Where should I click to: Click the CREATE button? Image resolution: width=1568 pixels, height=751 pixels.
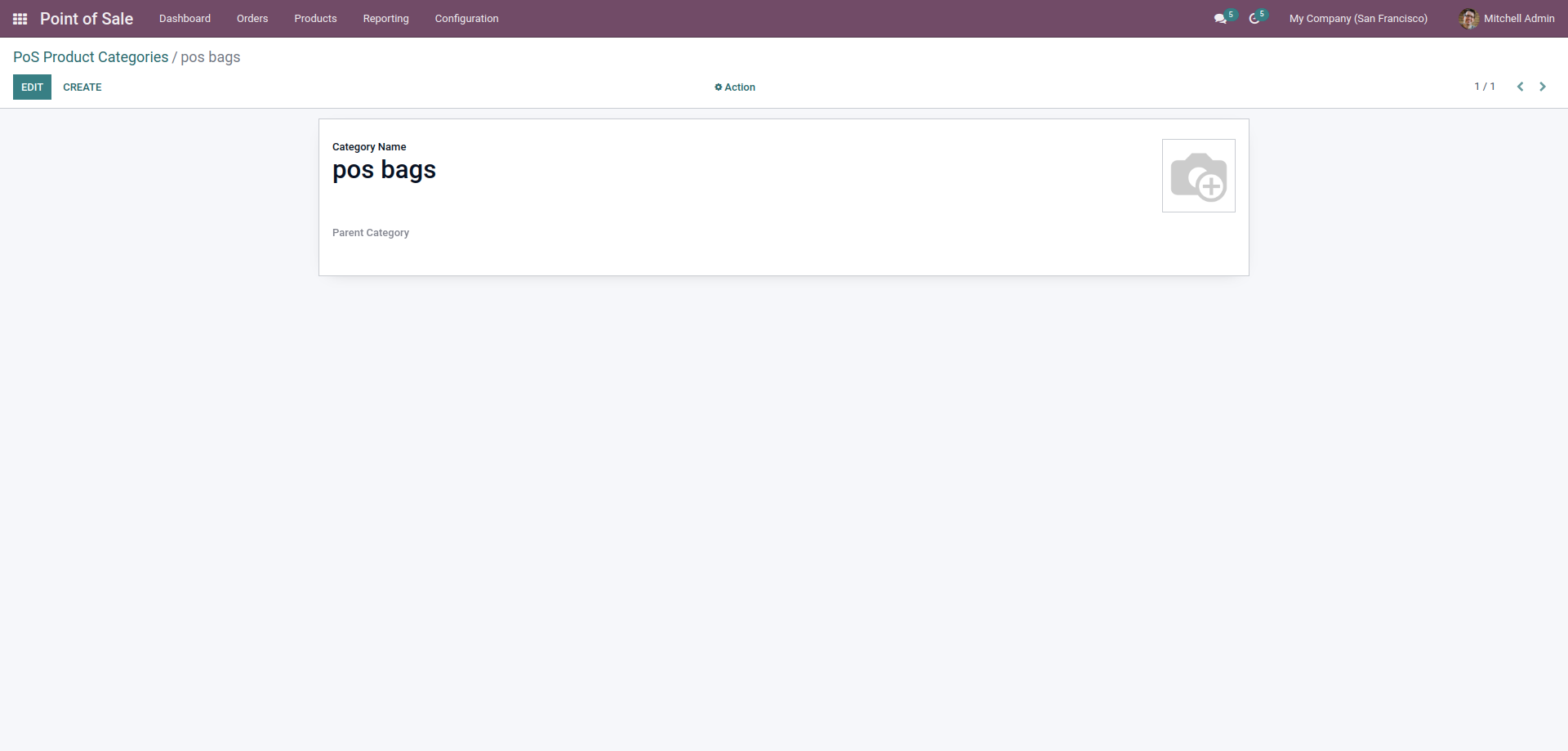(x=82, y=87)
